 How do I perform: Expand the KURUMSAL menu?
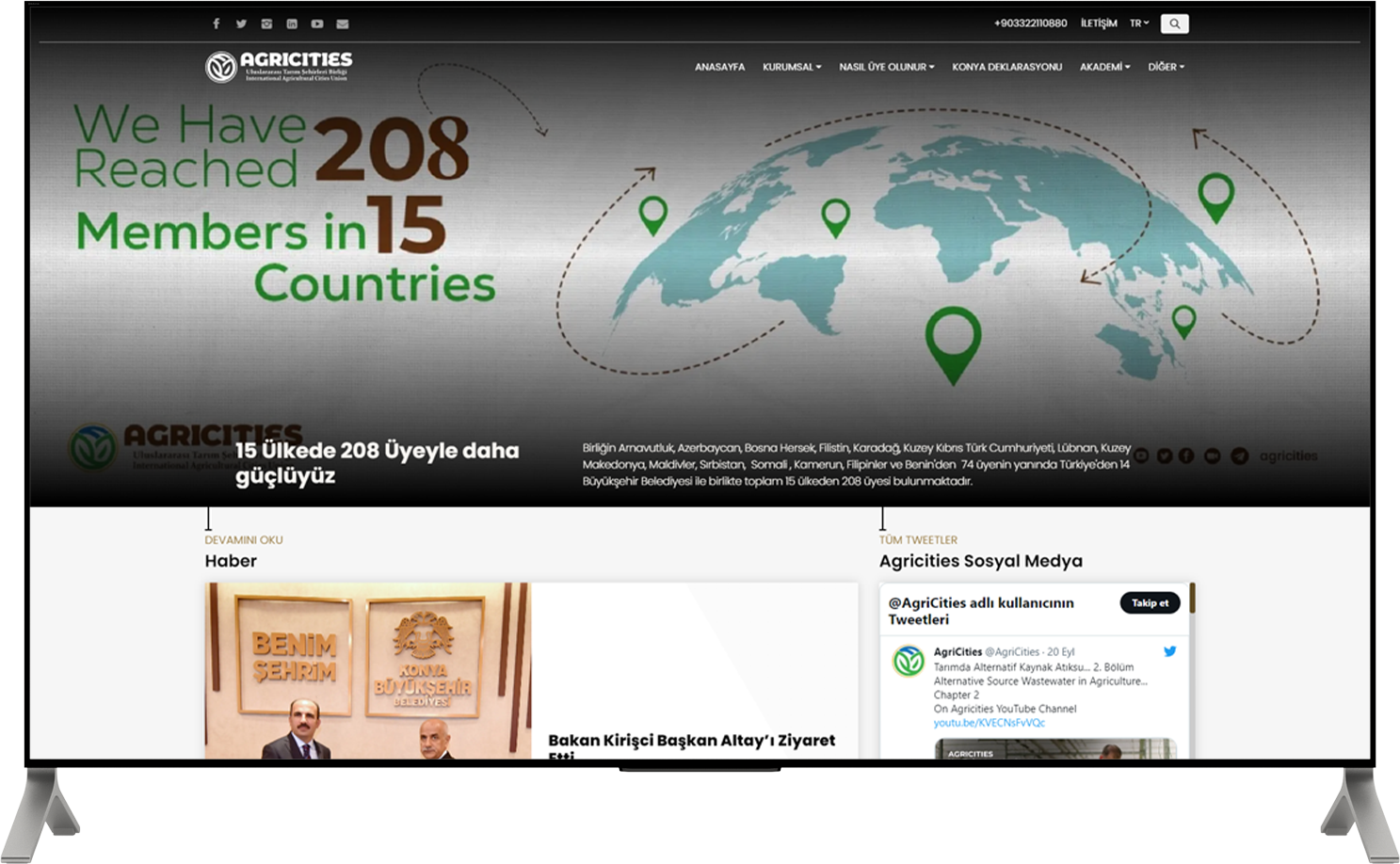(x=792, y=67)
